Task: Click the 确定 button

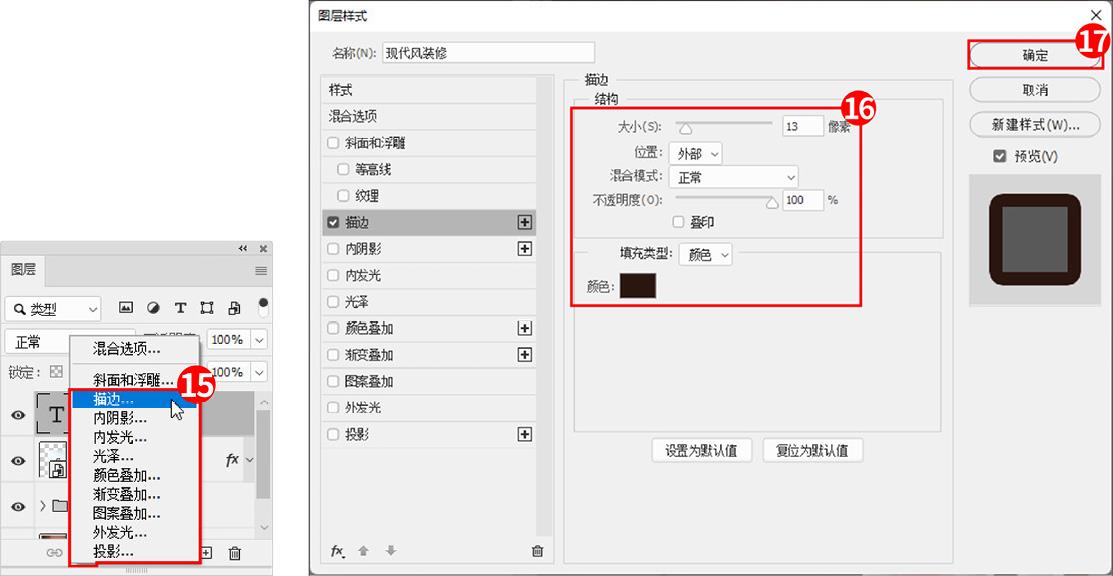Action: [x=1035, y=56]
